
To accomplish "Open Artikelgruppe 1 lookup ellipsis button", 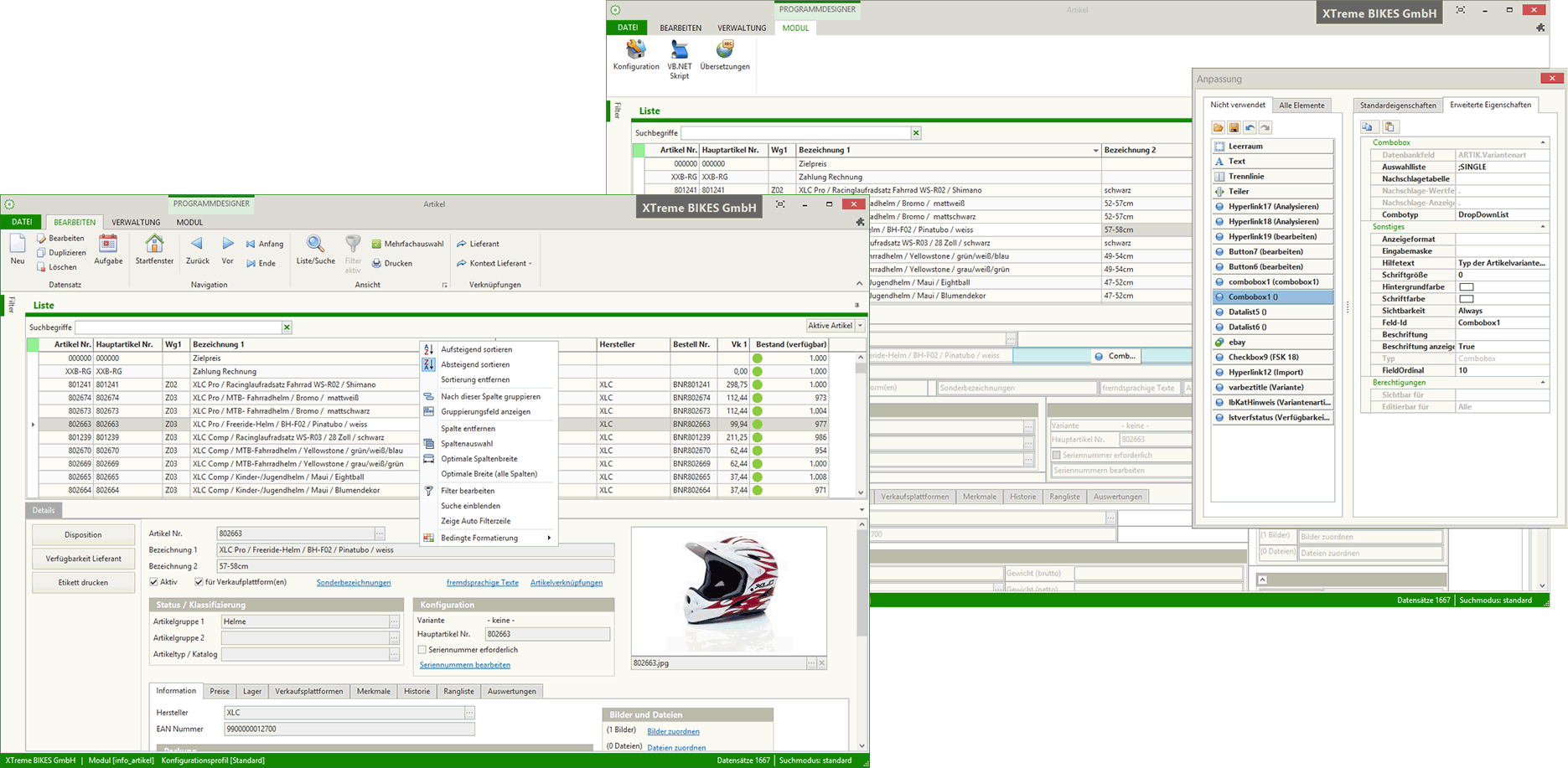I will click(394, 621).
